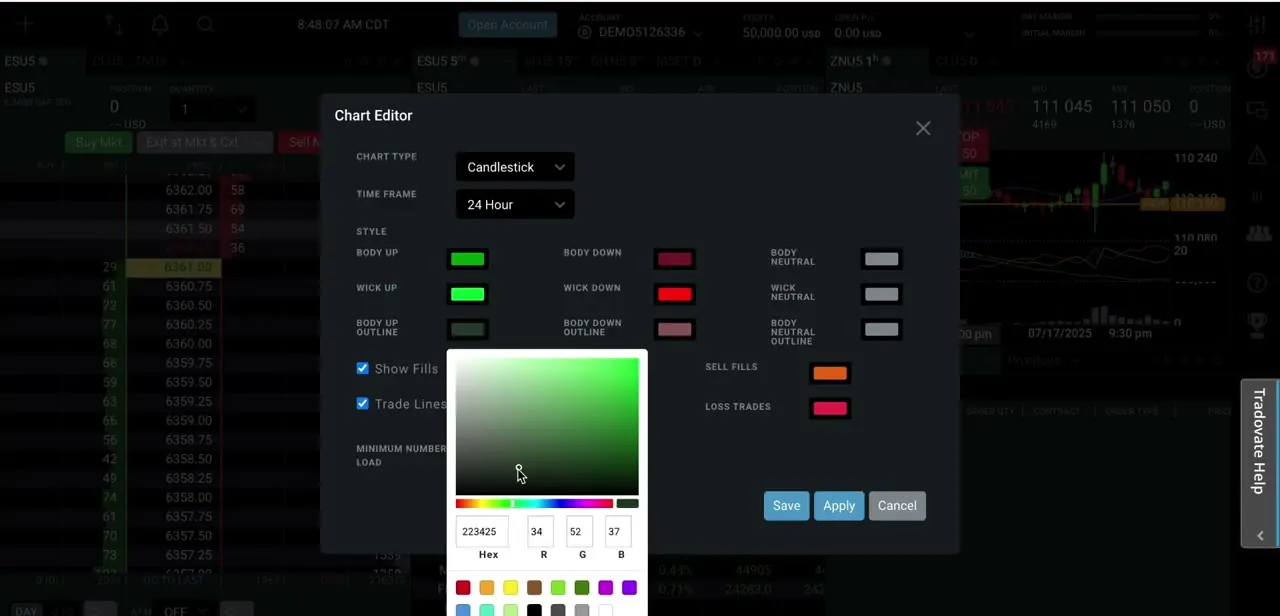Click the highlighted 6361.00 price row
The image size is (1280, 616).
(173, 267)
